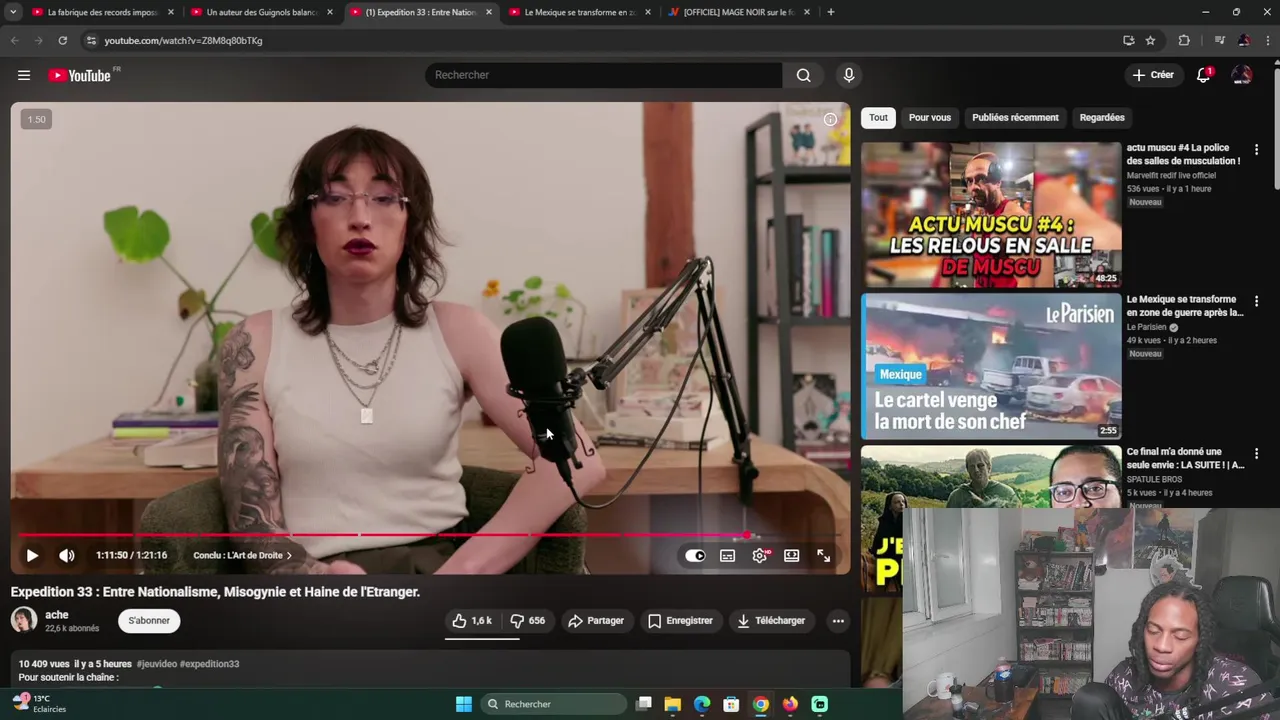Open ache channel avatar
The width and height of the screenshot is (1280, 720).
coord(24,620)
